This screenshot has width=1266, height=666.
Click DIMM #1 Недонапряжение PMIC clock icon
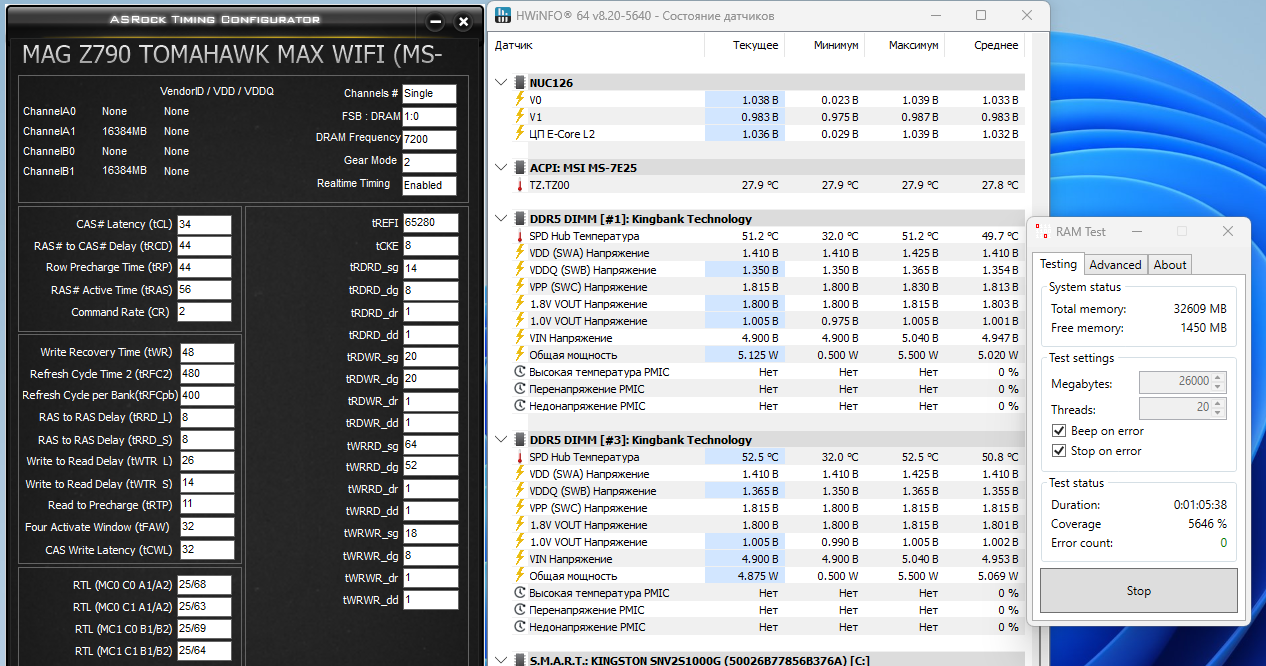[520, 406]
